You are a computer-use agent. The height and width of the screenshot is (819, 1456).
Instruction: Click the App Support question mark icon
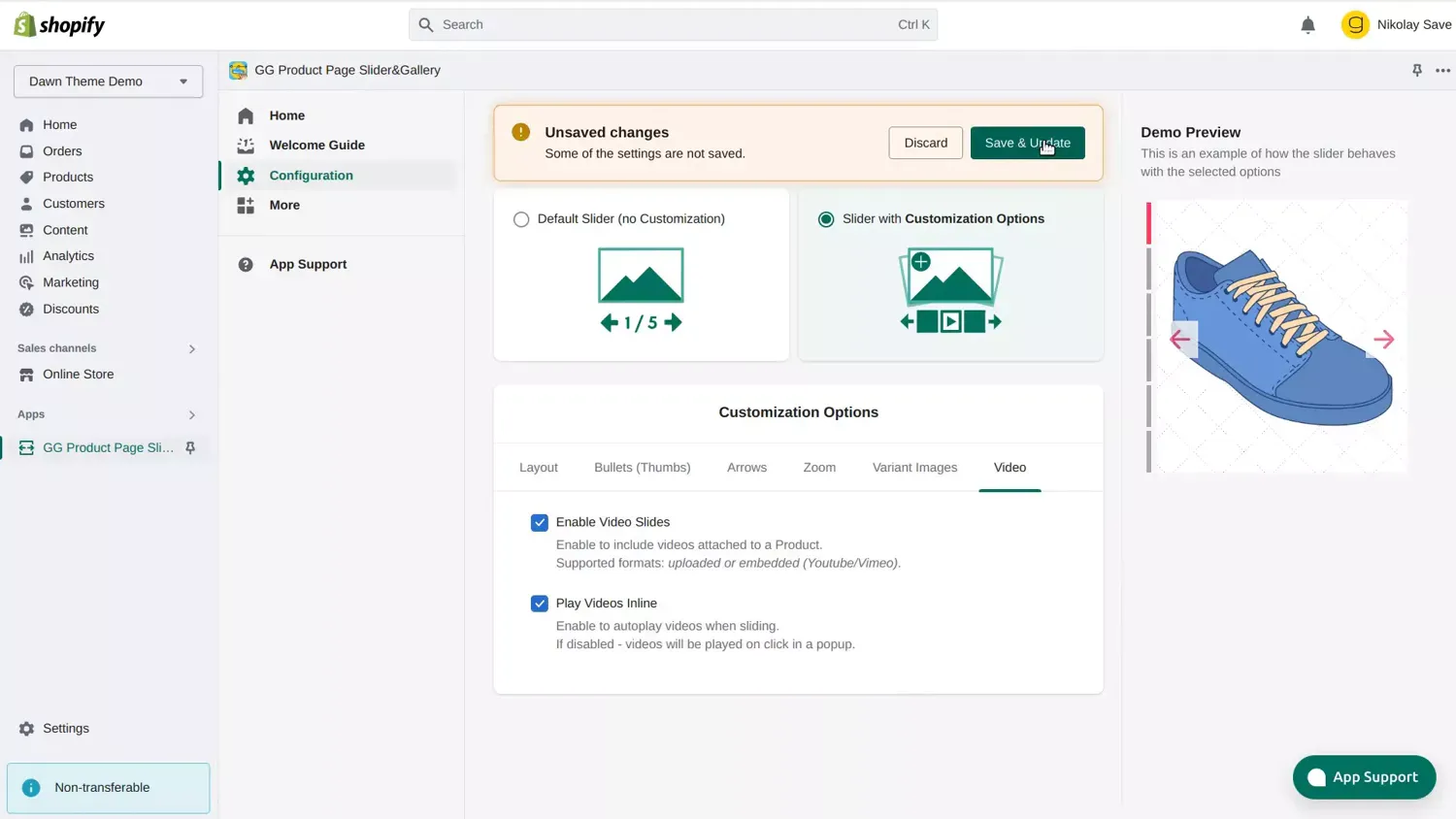tap(246, 264)
